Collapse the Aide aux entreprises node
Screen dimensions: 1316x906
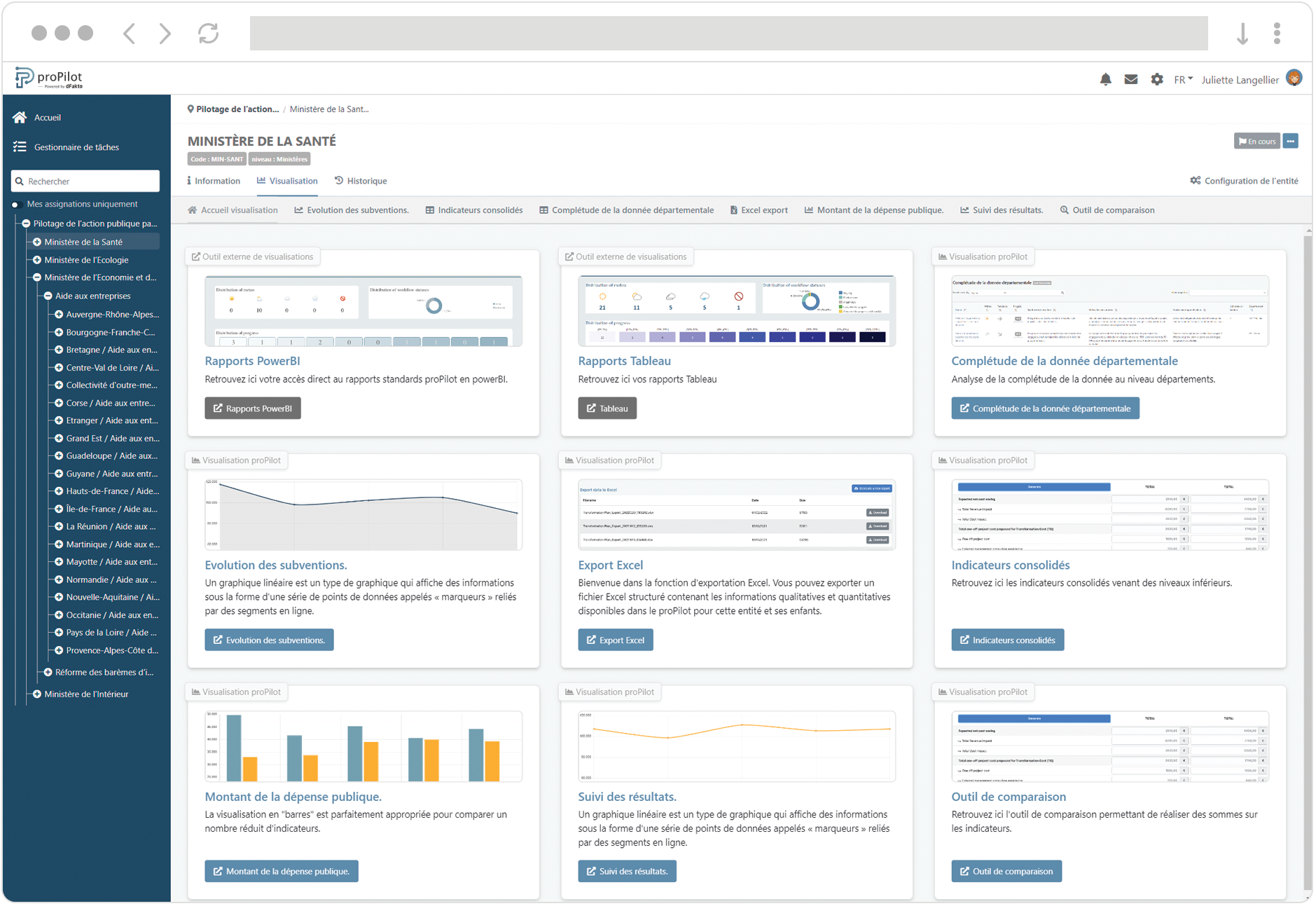coord(48,296)
